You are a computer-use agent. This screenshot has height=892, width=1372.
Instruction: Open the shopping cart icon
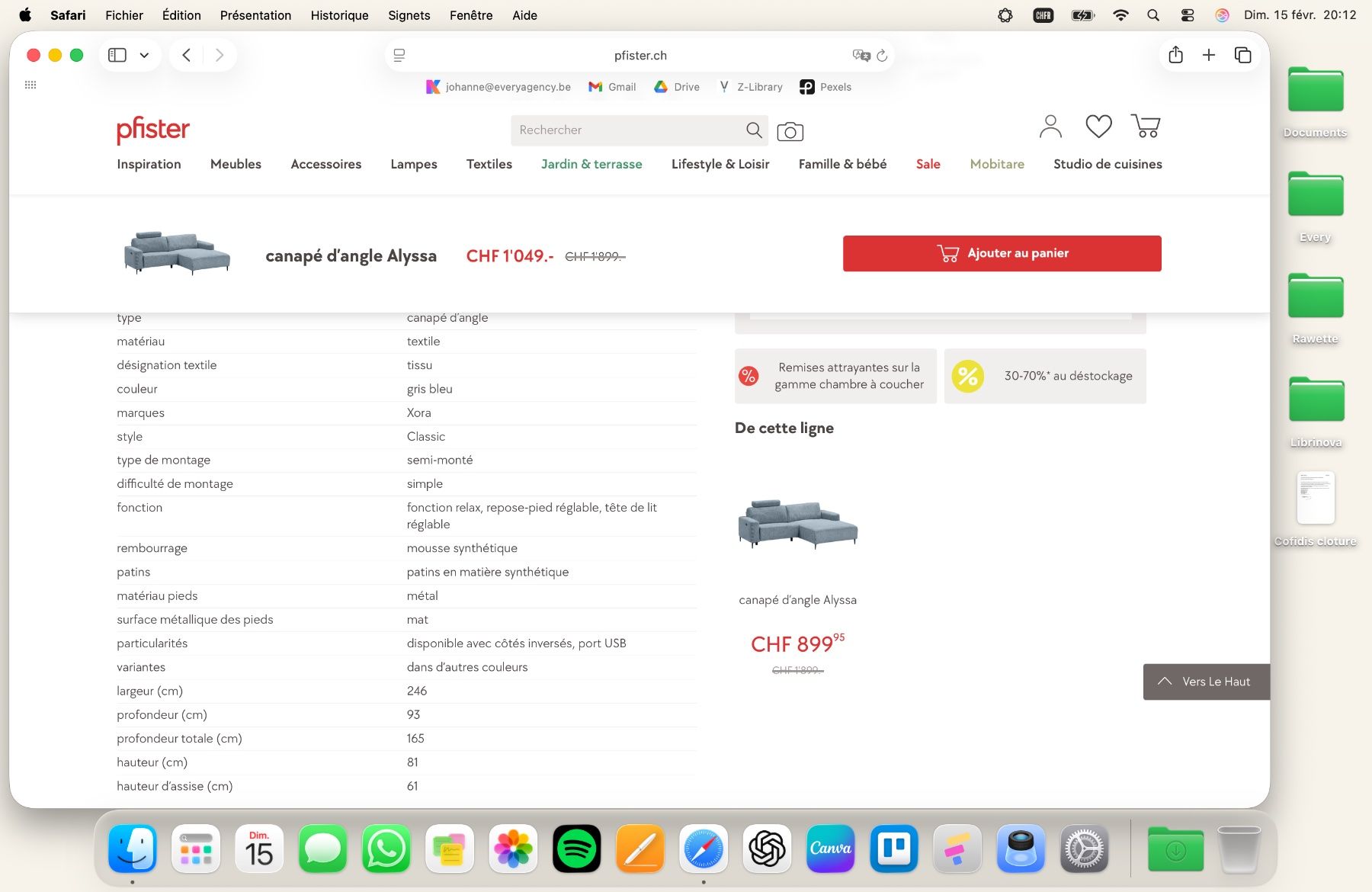[1146, 127]
